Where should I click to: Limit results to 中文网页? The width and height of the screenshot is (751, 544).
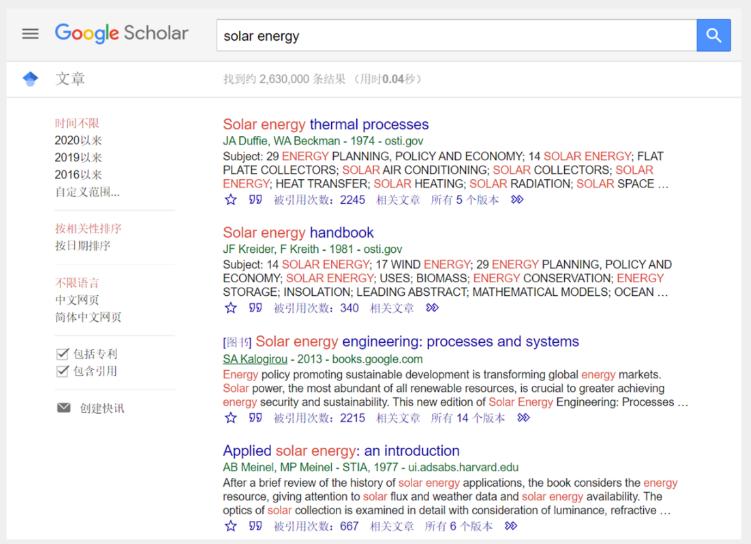(x=77, y=300)
